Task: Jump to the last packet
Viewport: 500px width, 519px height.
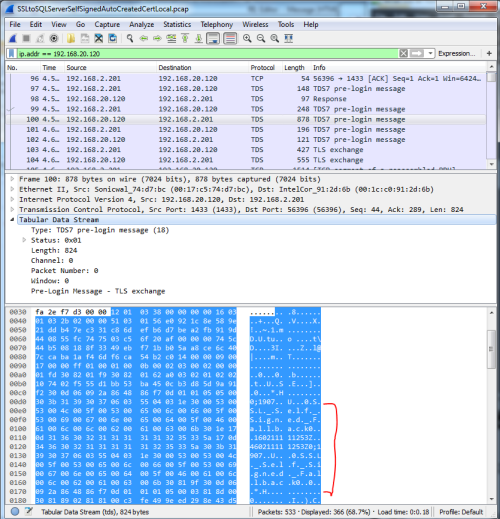Action: 199,38
